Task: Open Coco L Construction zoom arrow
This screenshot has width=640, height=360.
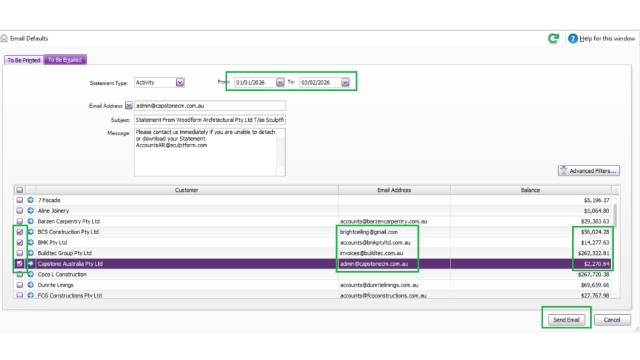Action: point(31,274)
